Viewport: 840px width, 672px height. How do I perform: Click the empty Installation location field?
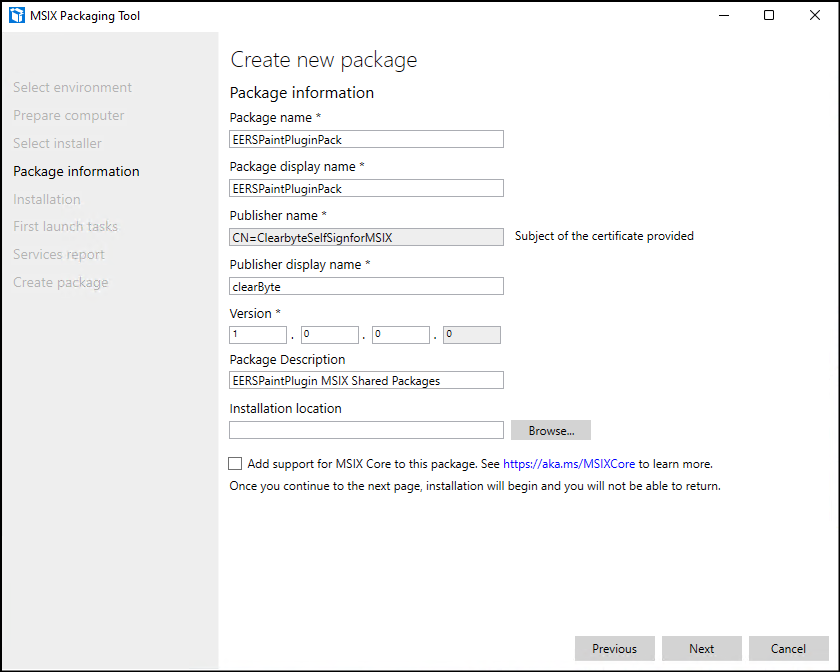coord(366,430)
